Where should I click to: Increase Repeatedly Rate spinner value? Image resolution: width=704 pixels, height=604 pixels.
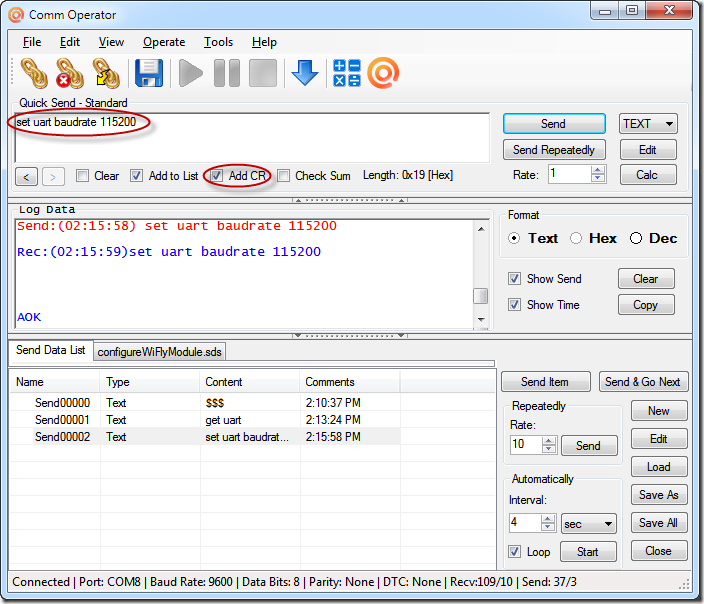[548, 441]
